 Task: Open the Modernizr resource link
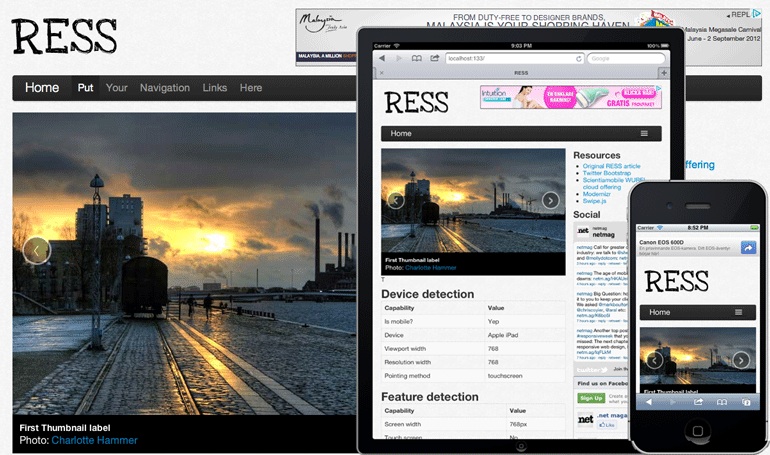[597, 194]
